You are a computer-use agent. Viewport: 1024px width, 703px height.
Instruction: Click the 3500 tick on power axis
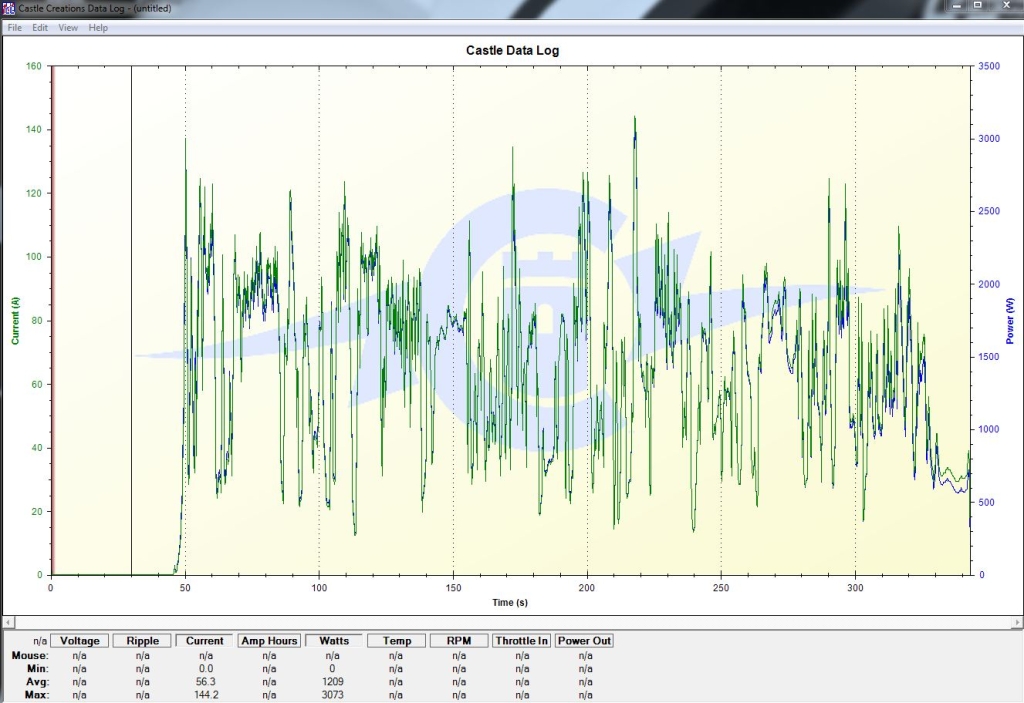pos(989,66)
